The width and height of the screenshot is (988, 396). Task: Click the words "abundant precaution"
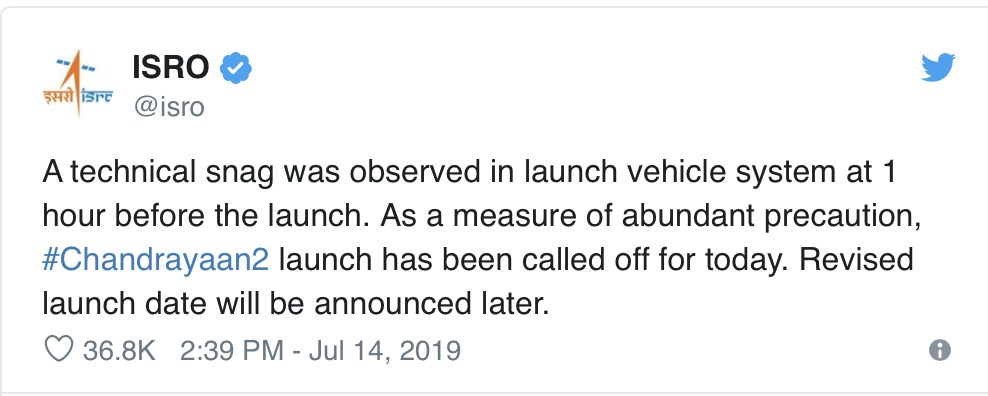point(770,217)
